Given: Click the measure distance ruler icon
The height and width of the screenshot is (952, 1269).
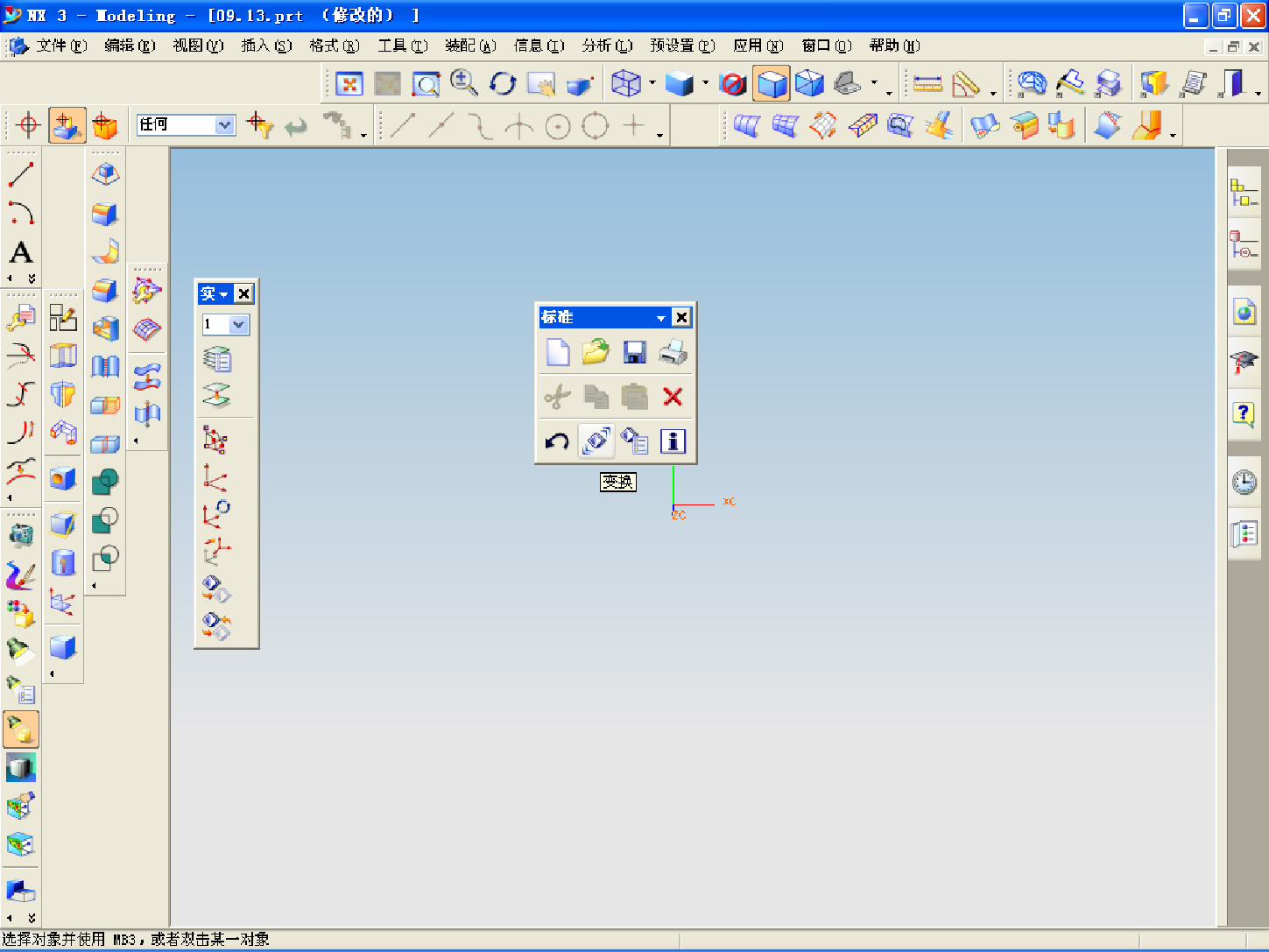Looking at the screenshot, I should (x=927, y=83).
